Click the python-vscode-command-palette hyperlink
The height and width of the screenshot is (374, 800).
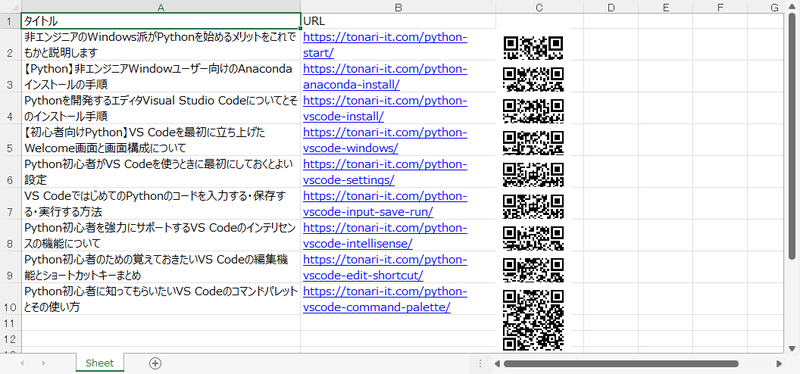point(385,300)
